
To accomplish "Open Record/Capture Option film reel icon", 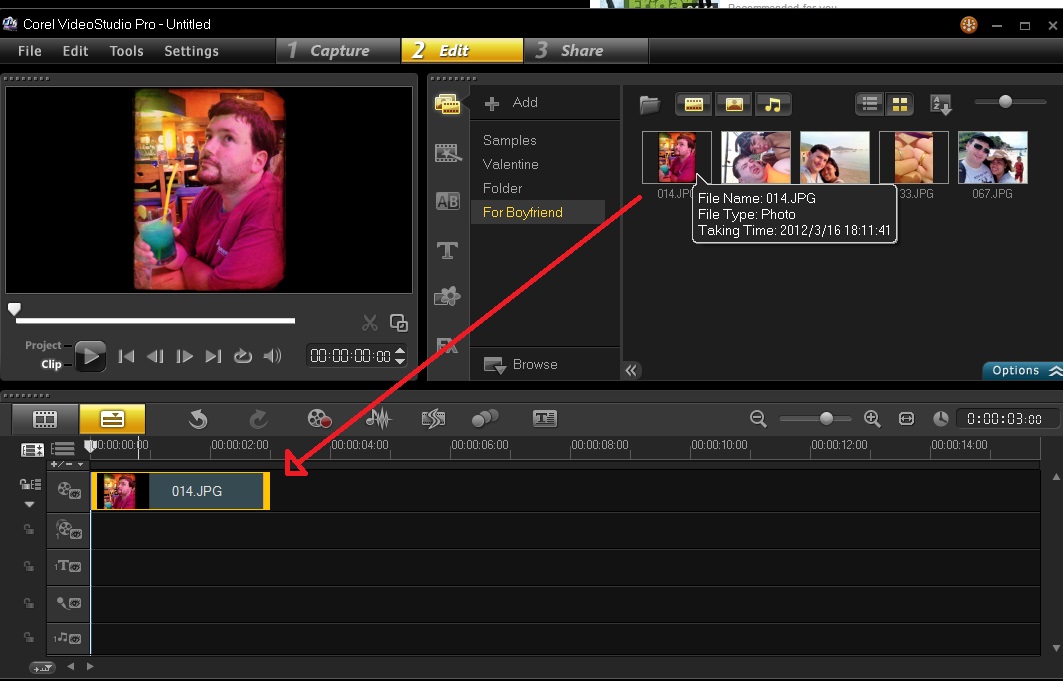I will [x=319, y=419].
